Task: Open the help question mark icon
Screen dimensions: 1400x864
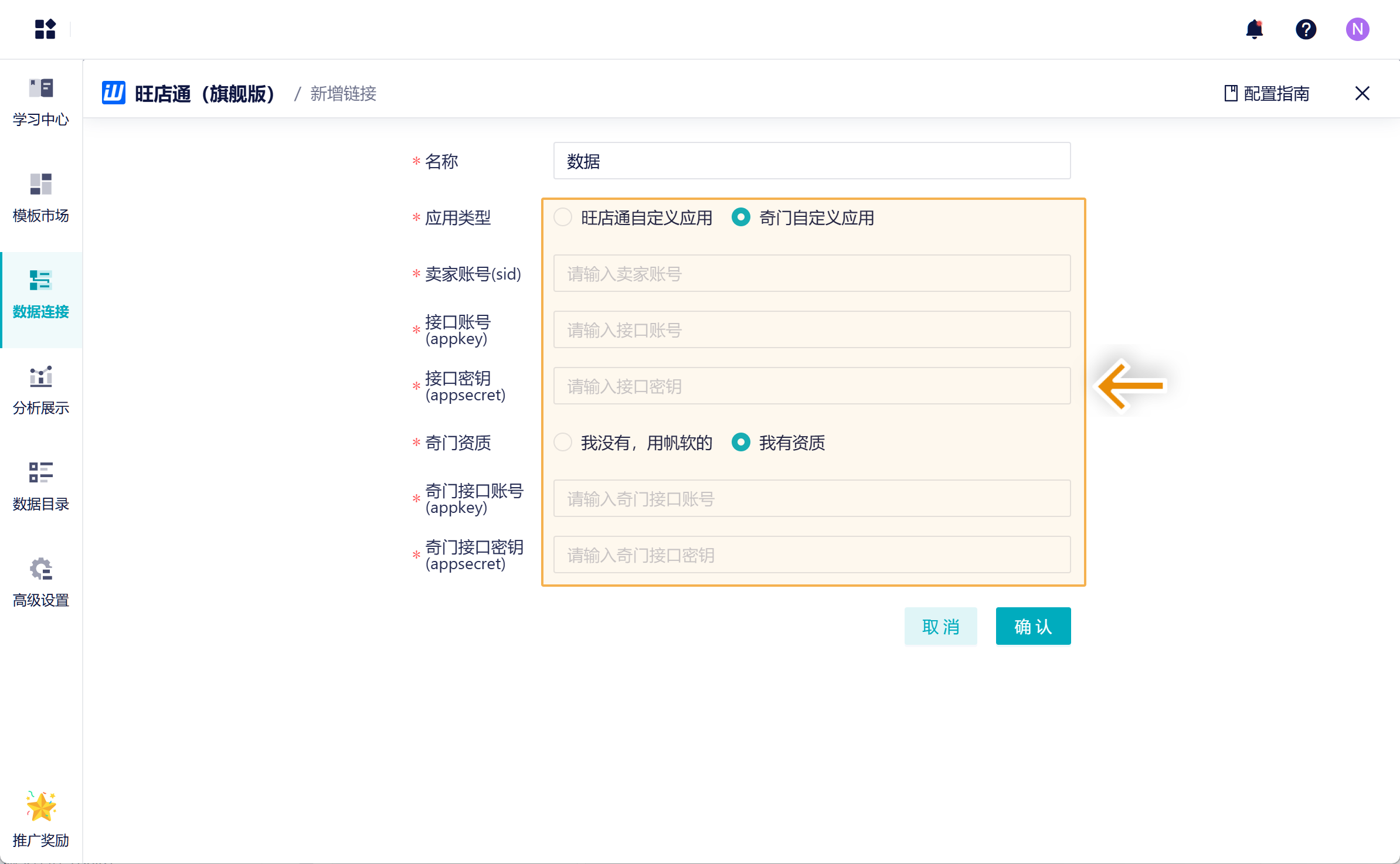Action: point(1306,29)
